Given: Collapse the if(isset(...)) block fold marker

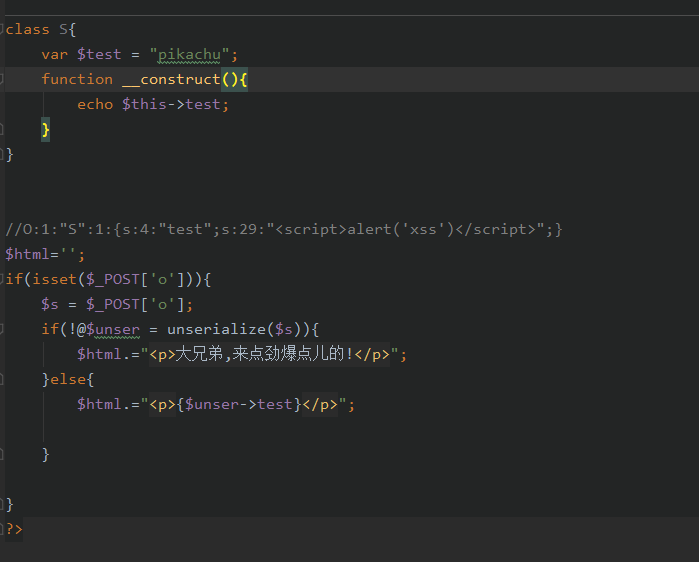Looking at the screenshot, I should [x=2, y=279].
